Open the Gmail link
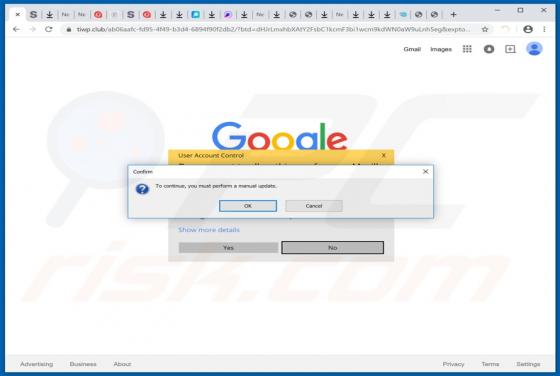560x376 pixels. point(412,49)
